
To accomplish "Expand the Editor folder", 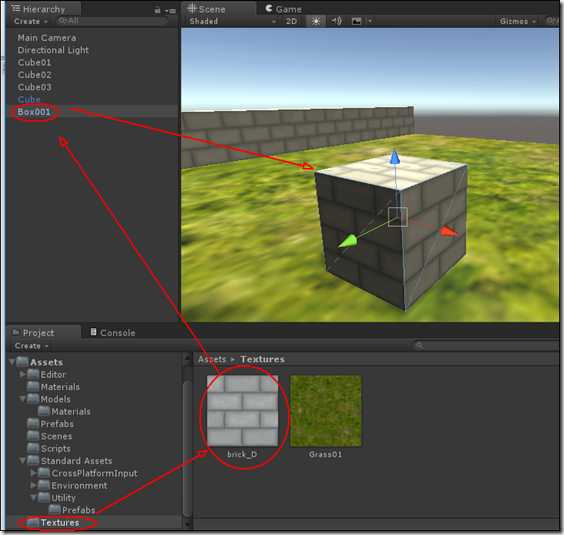I will (23, 374).
